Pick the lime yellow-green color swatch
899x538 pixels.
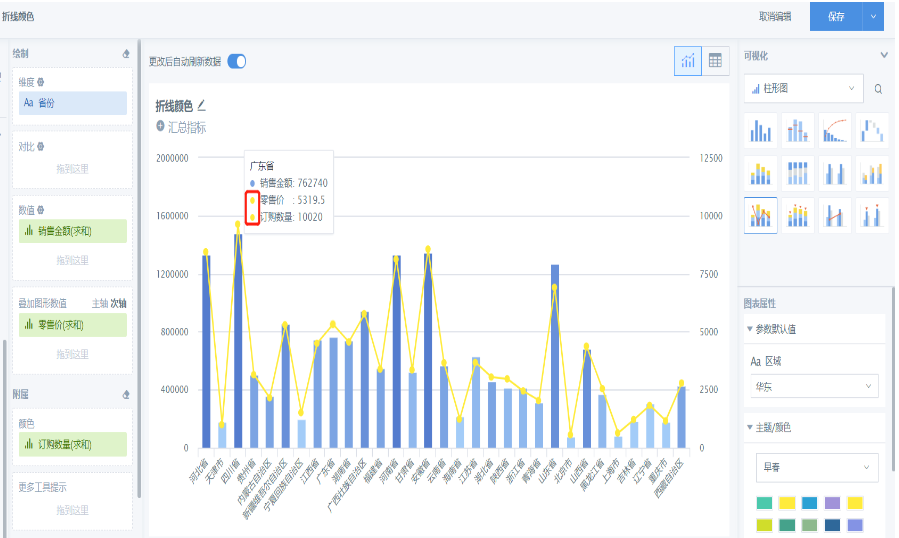[764, 525]
